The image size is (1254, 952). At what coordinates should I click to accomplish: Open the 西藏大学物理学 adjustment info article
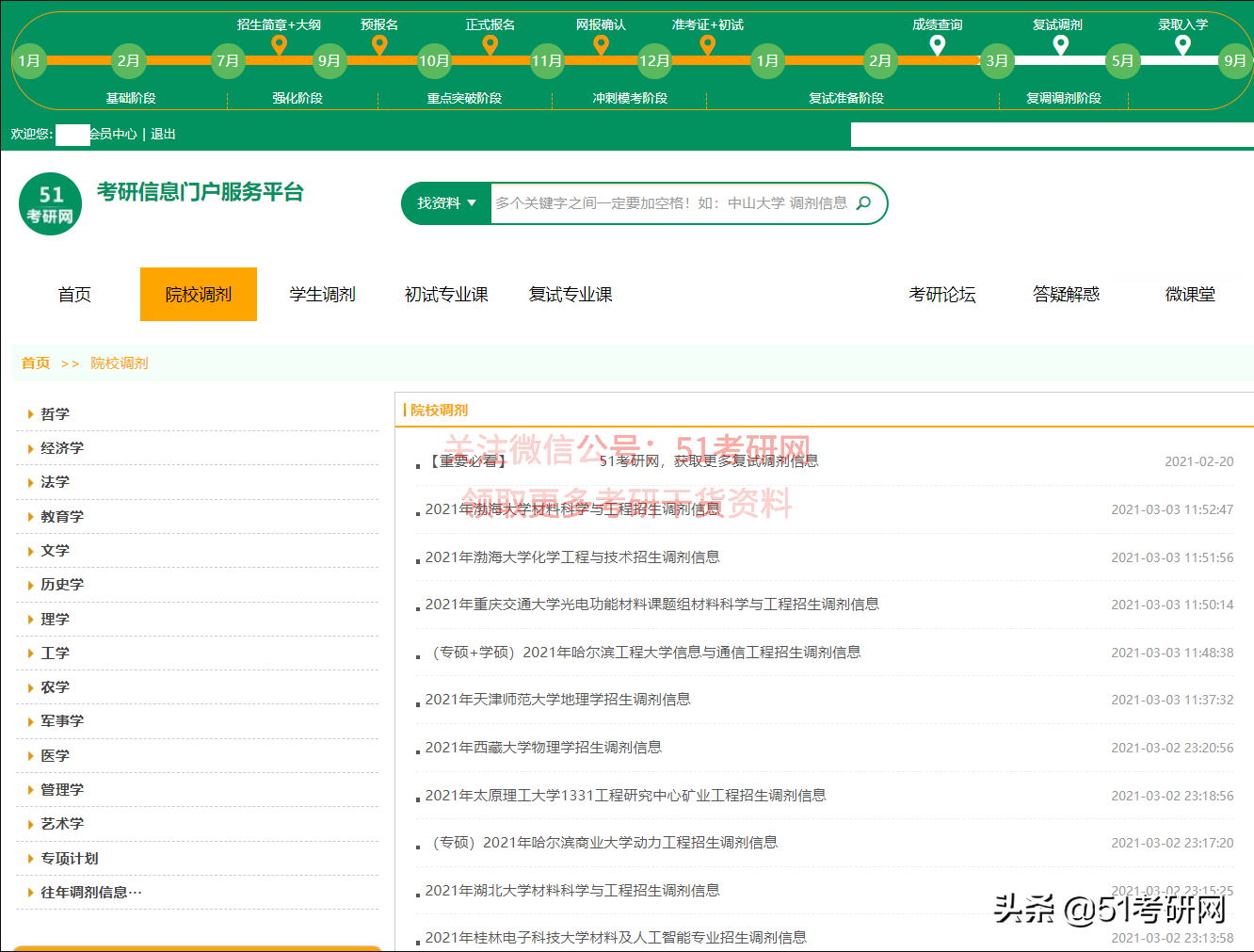(541, 747)
